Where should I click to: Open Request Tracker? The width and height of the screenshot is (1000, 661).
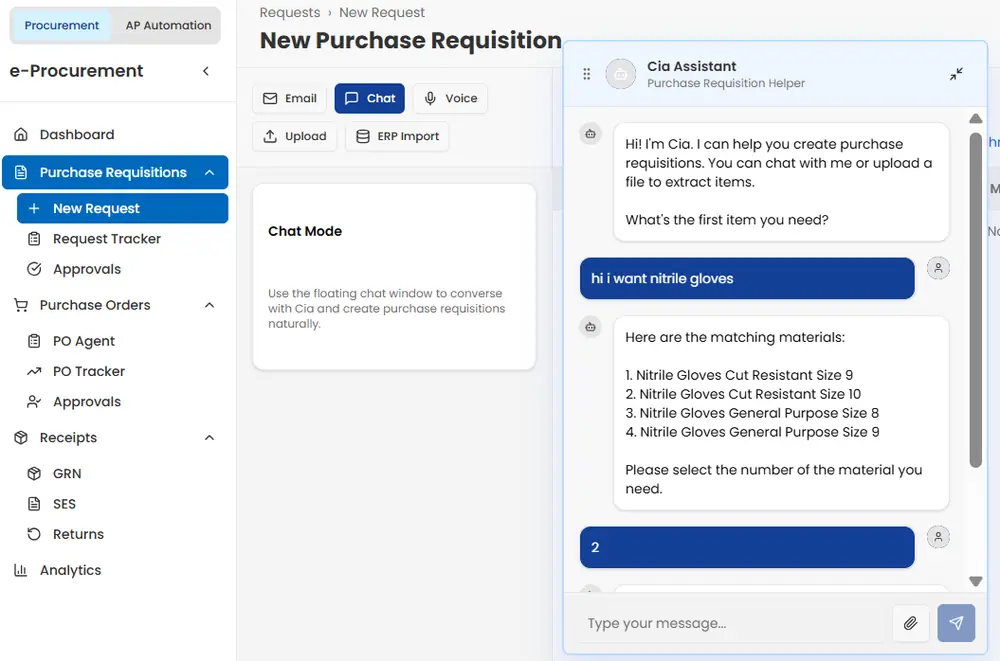[107, 239]
